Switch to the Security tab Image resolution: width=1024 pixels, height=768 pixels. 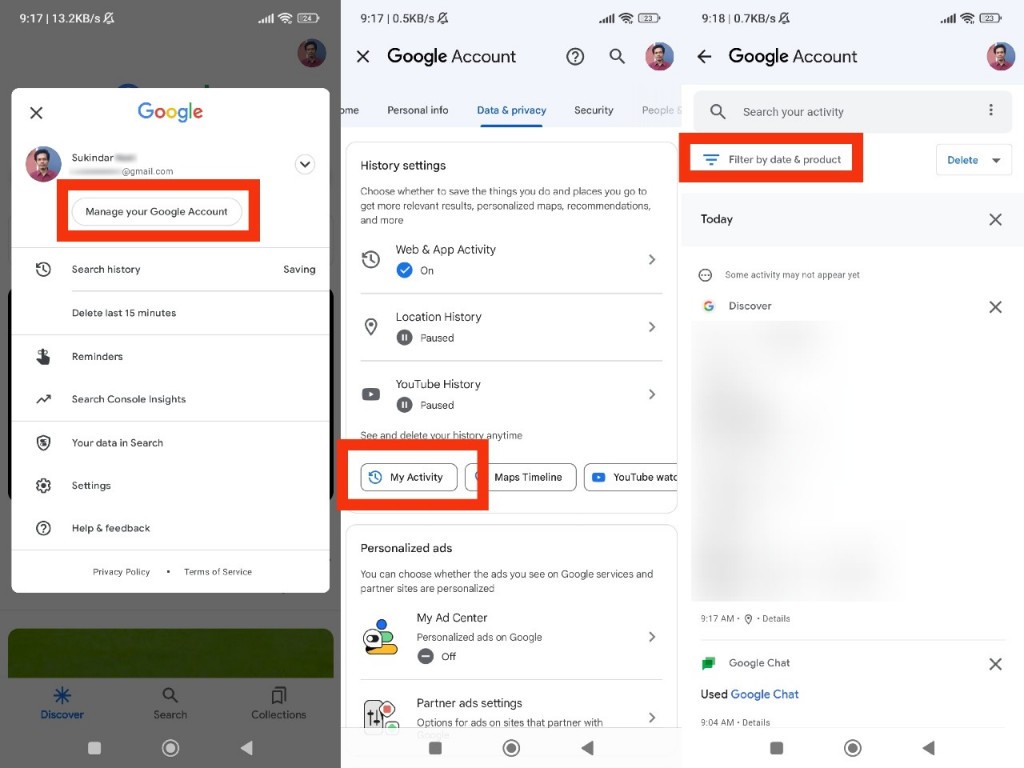(x=594, y=110)
